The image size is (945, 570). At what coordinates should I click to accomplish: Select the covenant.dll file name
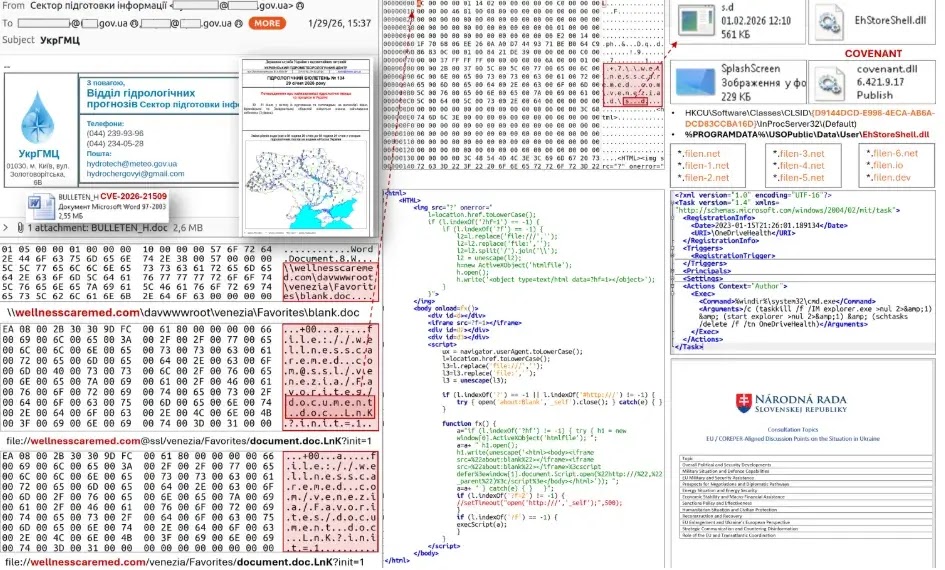click(x=887, y=69)
